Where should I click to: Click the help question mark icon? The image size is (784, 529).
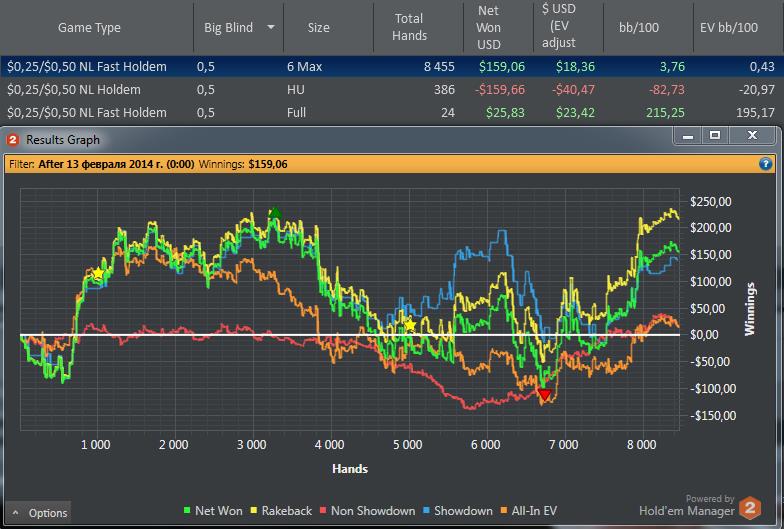(765, 164)
